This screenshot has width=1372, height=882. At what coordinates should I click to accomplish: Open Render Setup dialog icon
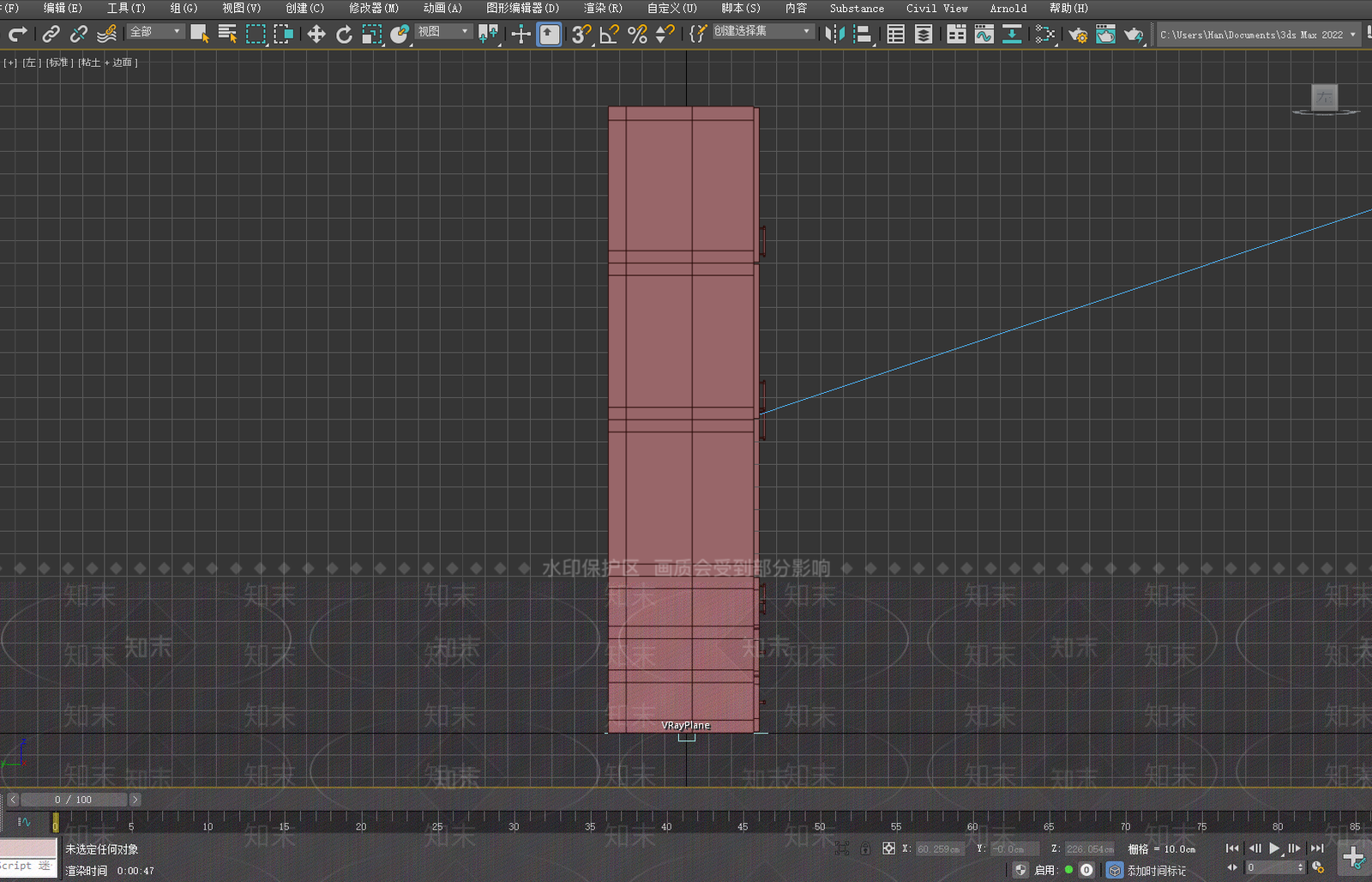coord(1078,34)
